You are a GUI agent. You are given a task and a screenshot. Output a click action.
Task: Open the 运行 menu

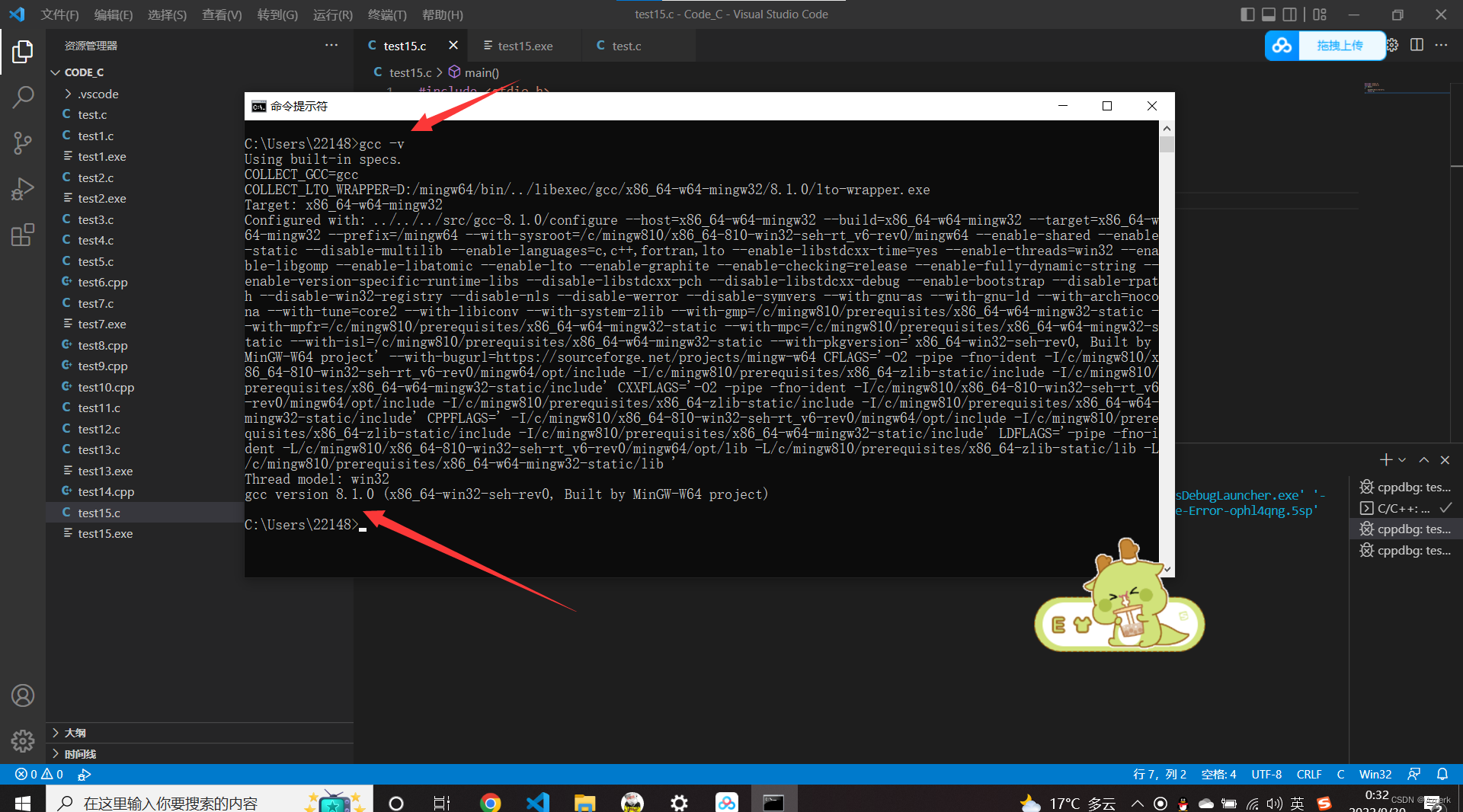(x=331, y=14)
